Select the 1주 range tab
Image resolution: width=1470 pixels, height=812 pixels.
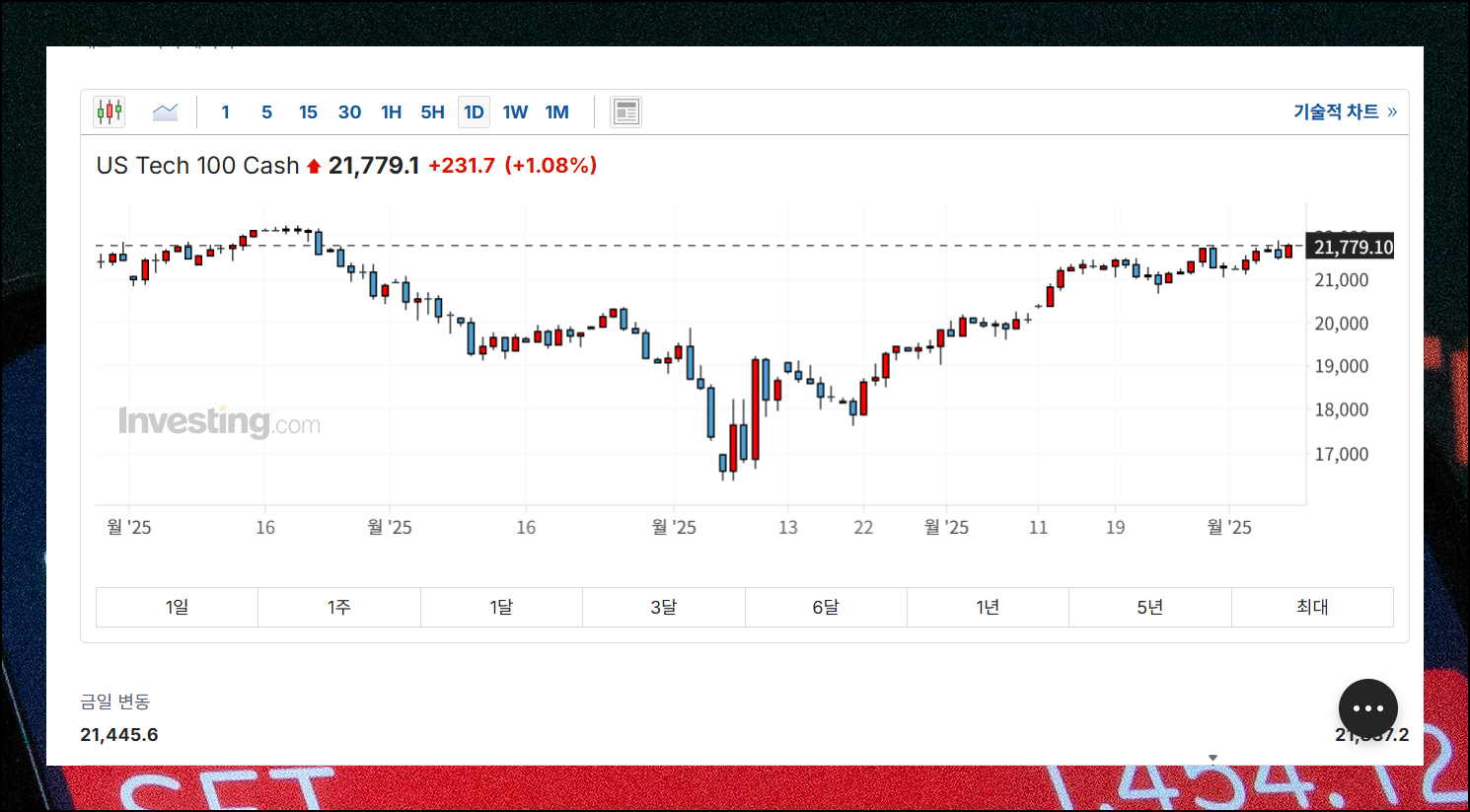pos(339,607)
